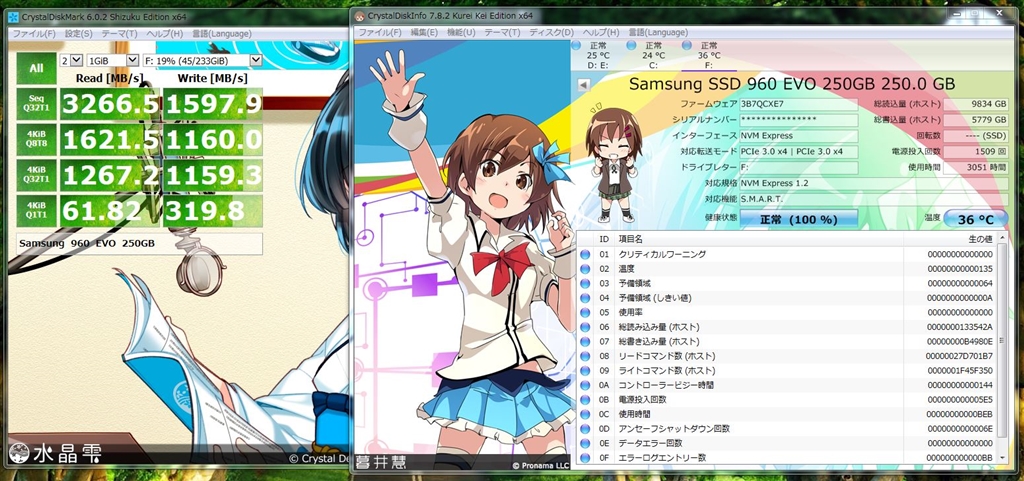Click the comment field Samsung 960 EVO 250GB
The image size is (1024, 481).
tap(140, 243)
